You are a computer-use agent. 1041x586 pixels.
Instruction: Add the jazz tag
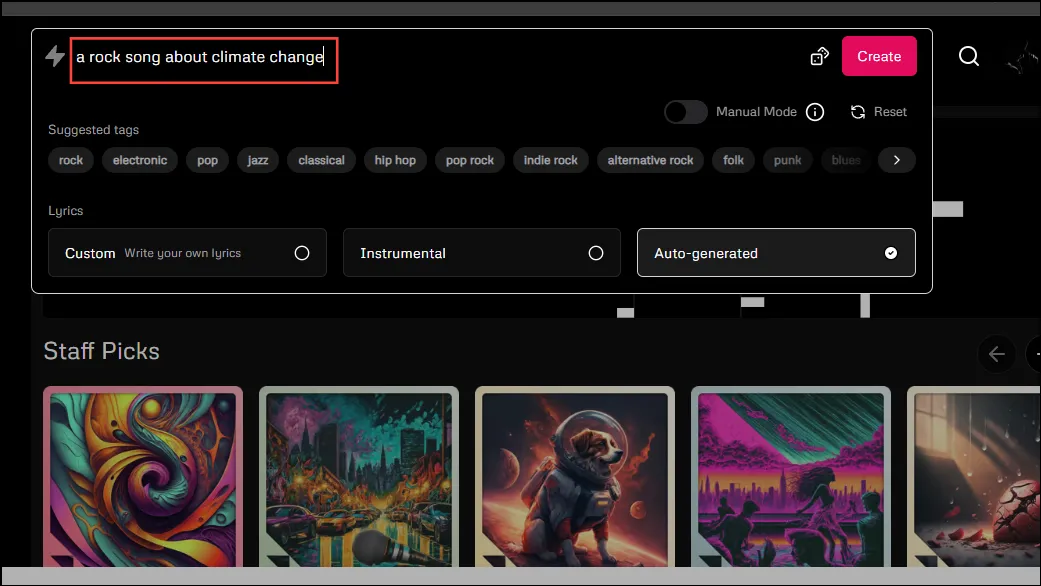click(258, 160)
